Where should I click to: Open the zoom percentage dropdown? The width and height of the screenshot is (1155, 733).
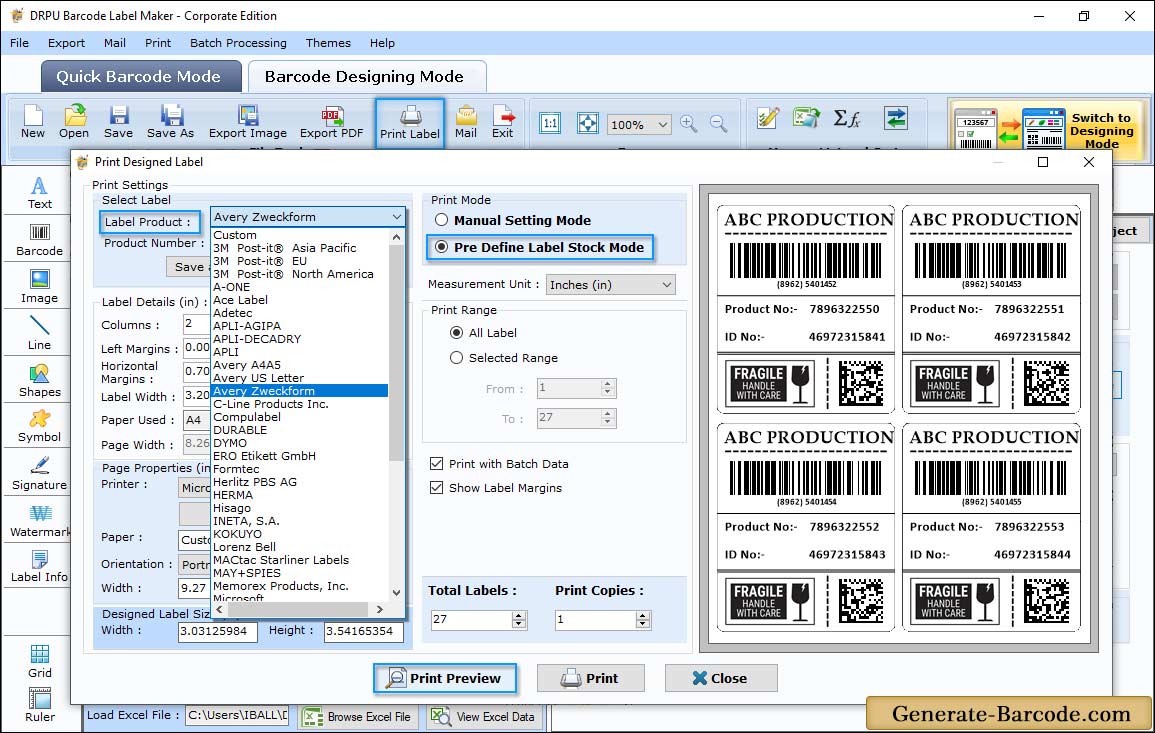point(639,124)
